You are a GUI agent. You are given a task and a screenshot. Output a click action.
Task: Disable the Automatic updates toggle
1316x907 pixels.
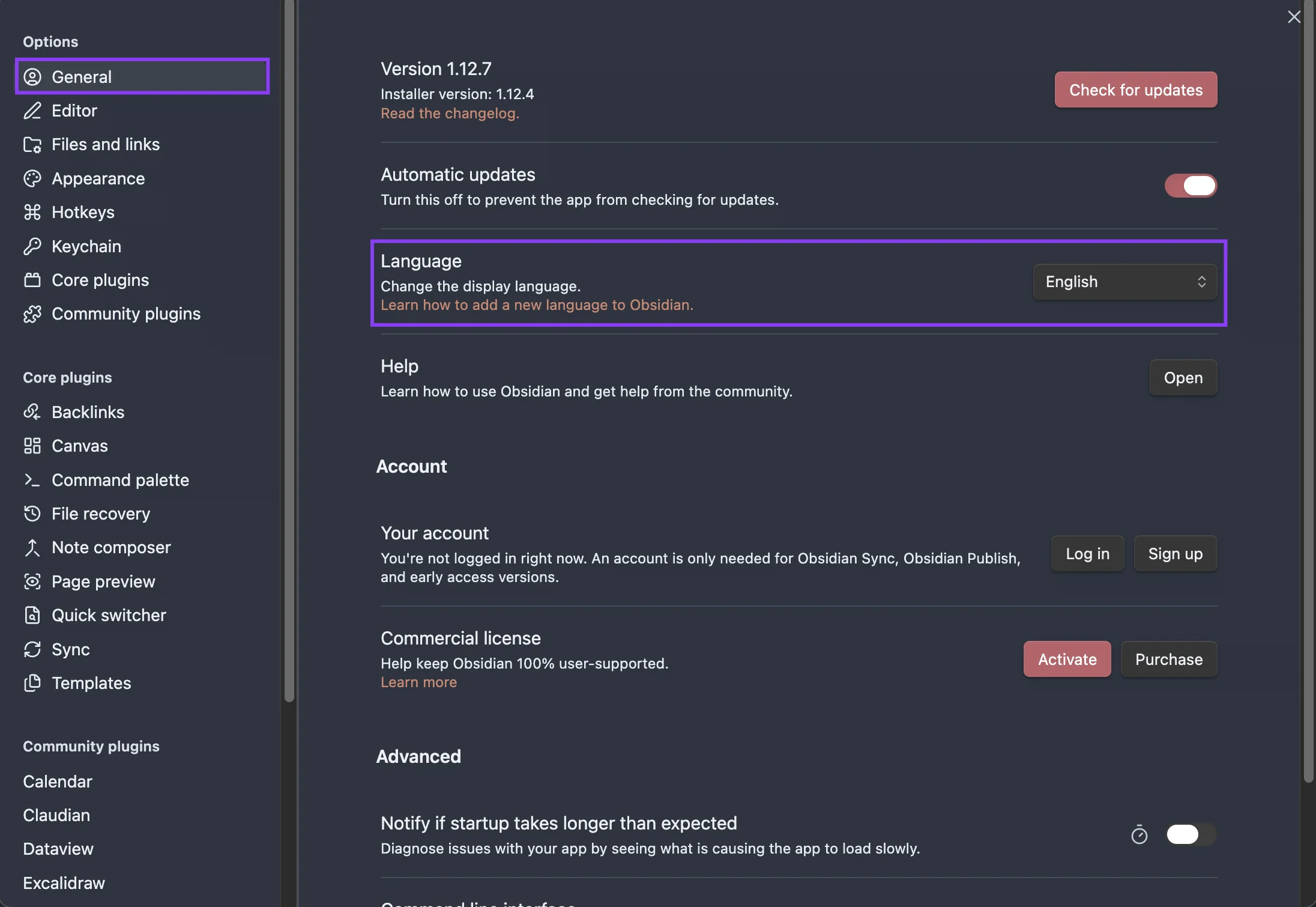1191,186
